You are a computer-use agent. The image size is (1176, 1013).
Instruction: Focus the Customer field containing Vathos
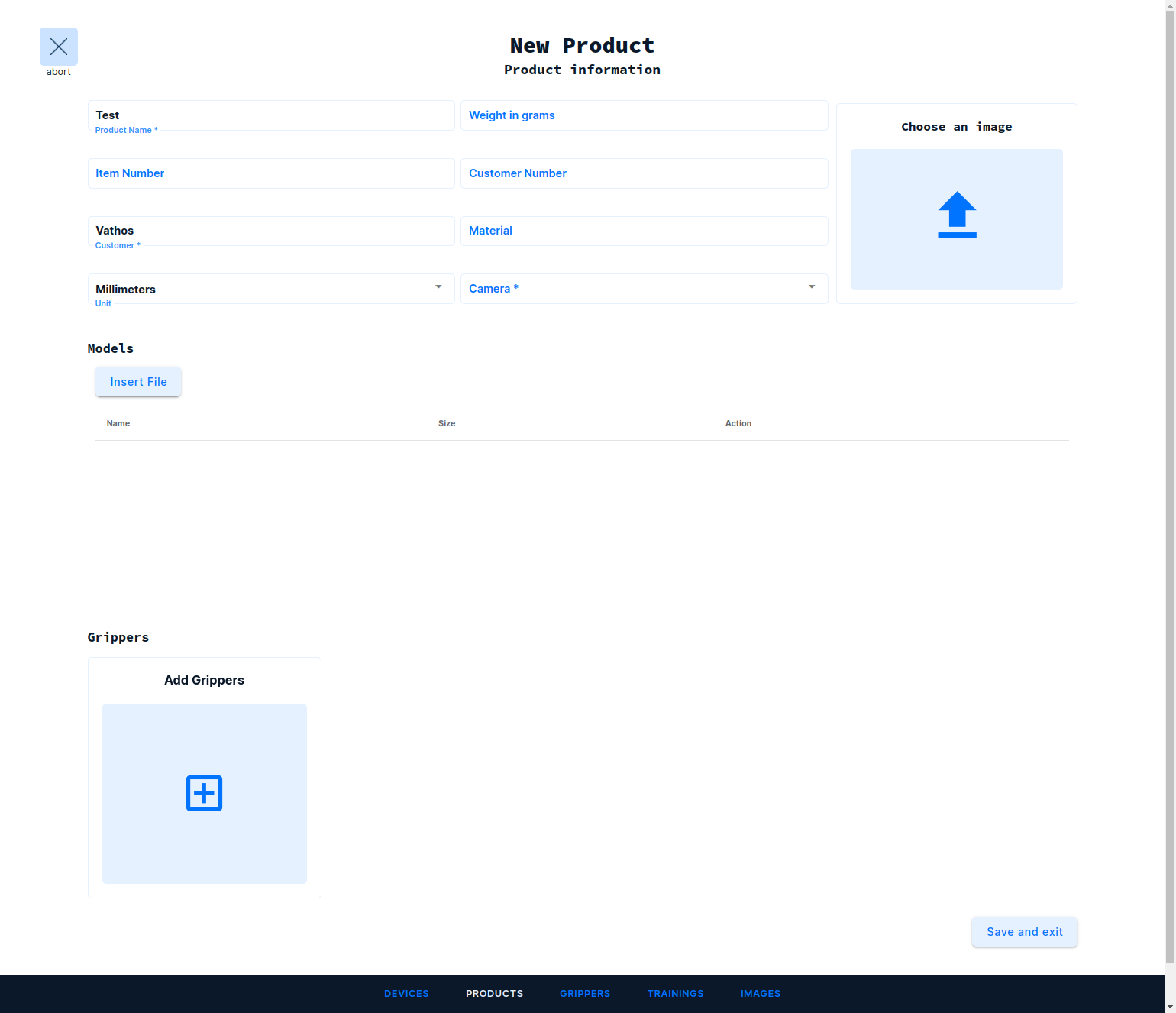pyautogui.click(x=271, y=231)
